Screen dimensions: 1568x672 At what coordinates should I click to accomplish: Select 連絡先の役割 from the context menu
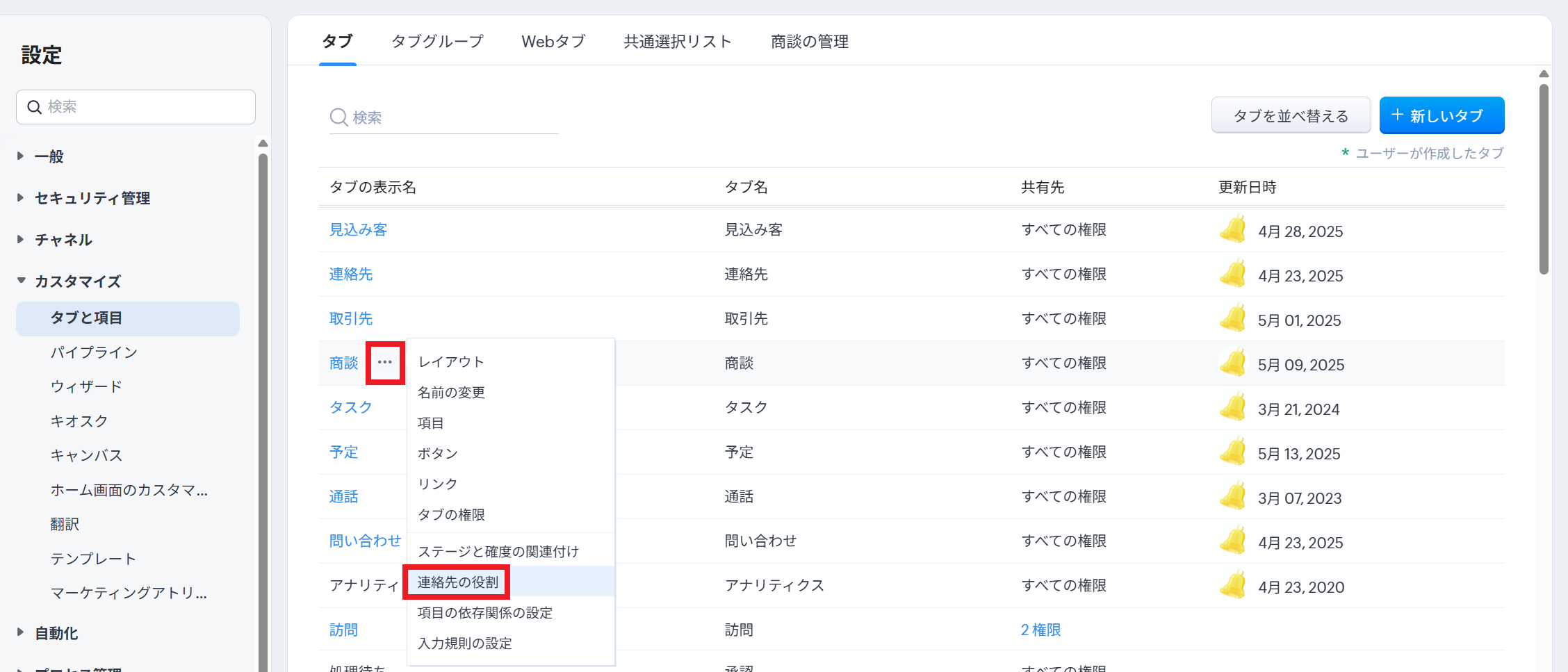coord(458,582)
